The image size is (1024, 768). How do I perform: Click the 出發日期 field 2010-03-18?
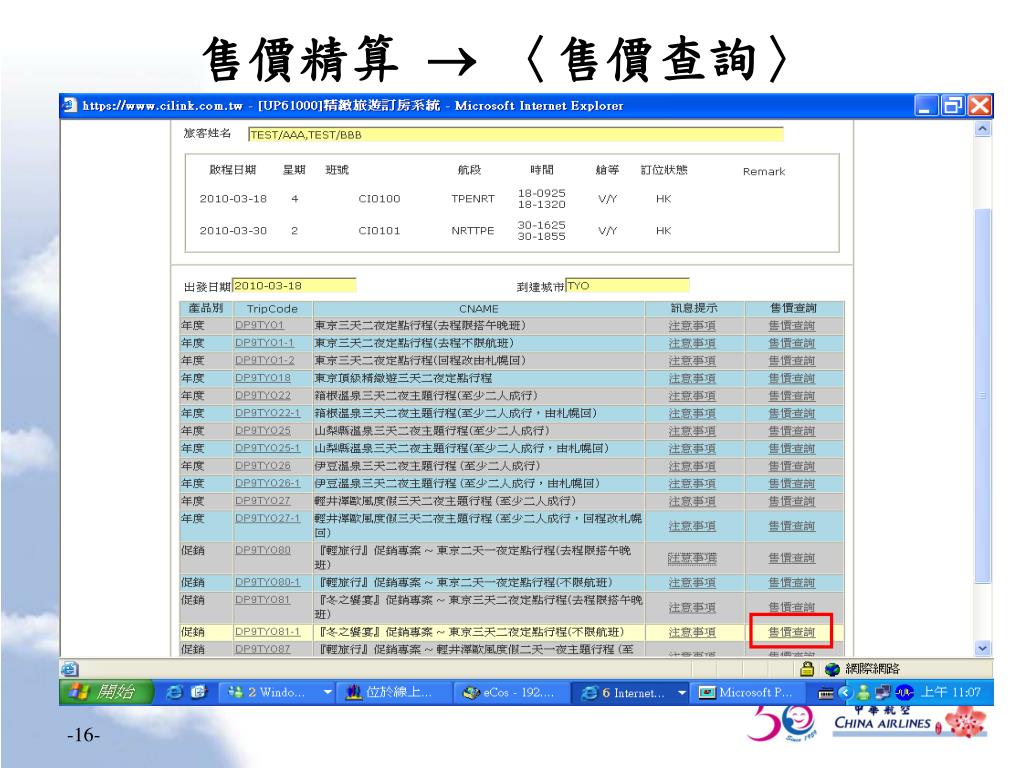click(x=294, y=285)
